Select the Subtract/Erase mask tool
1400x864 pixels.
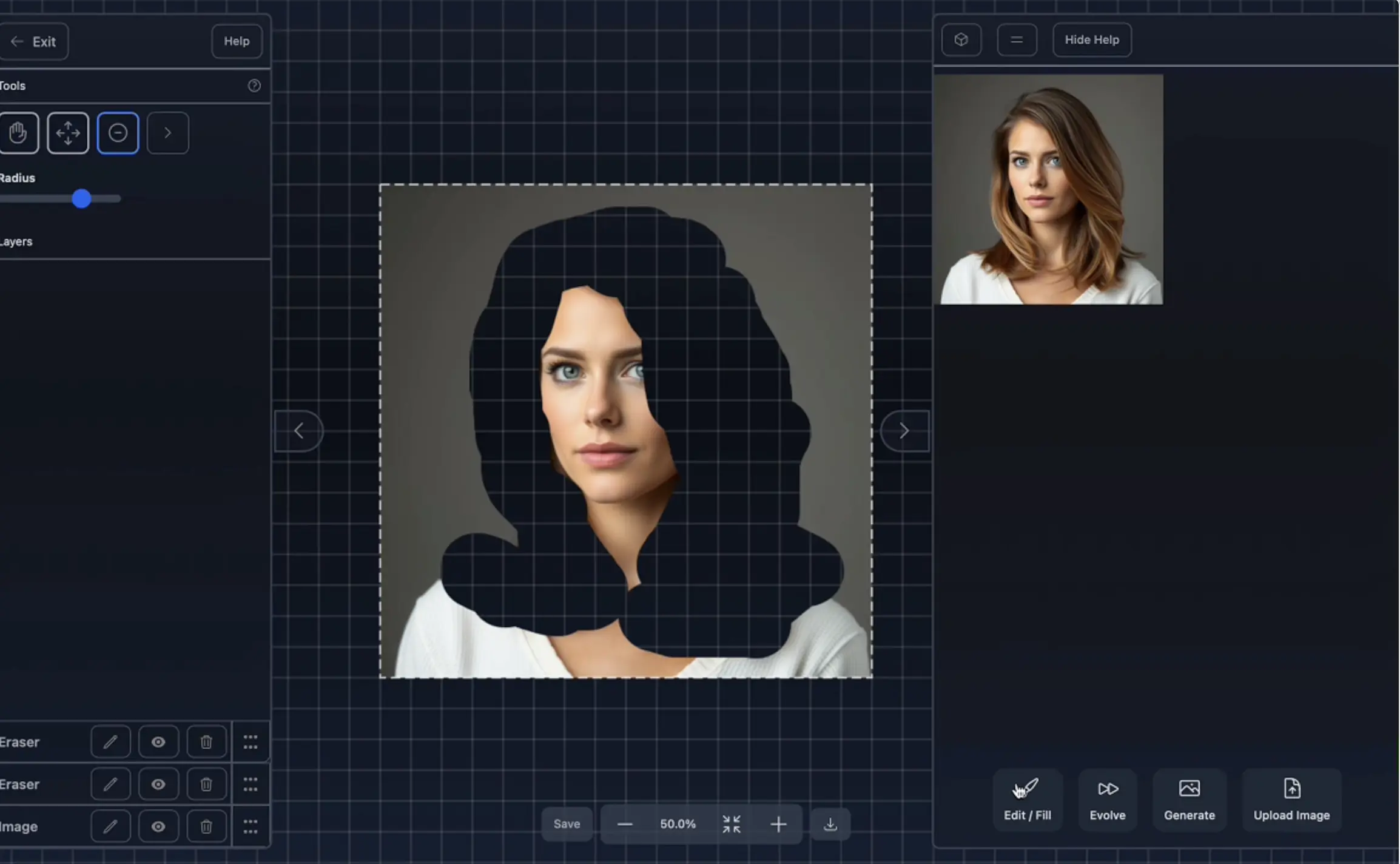point(118,133)
